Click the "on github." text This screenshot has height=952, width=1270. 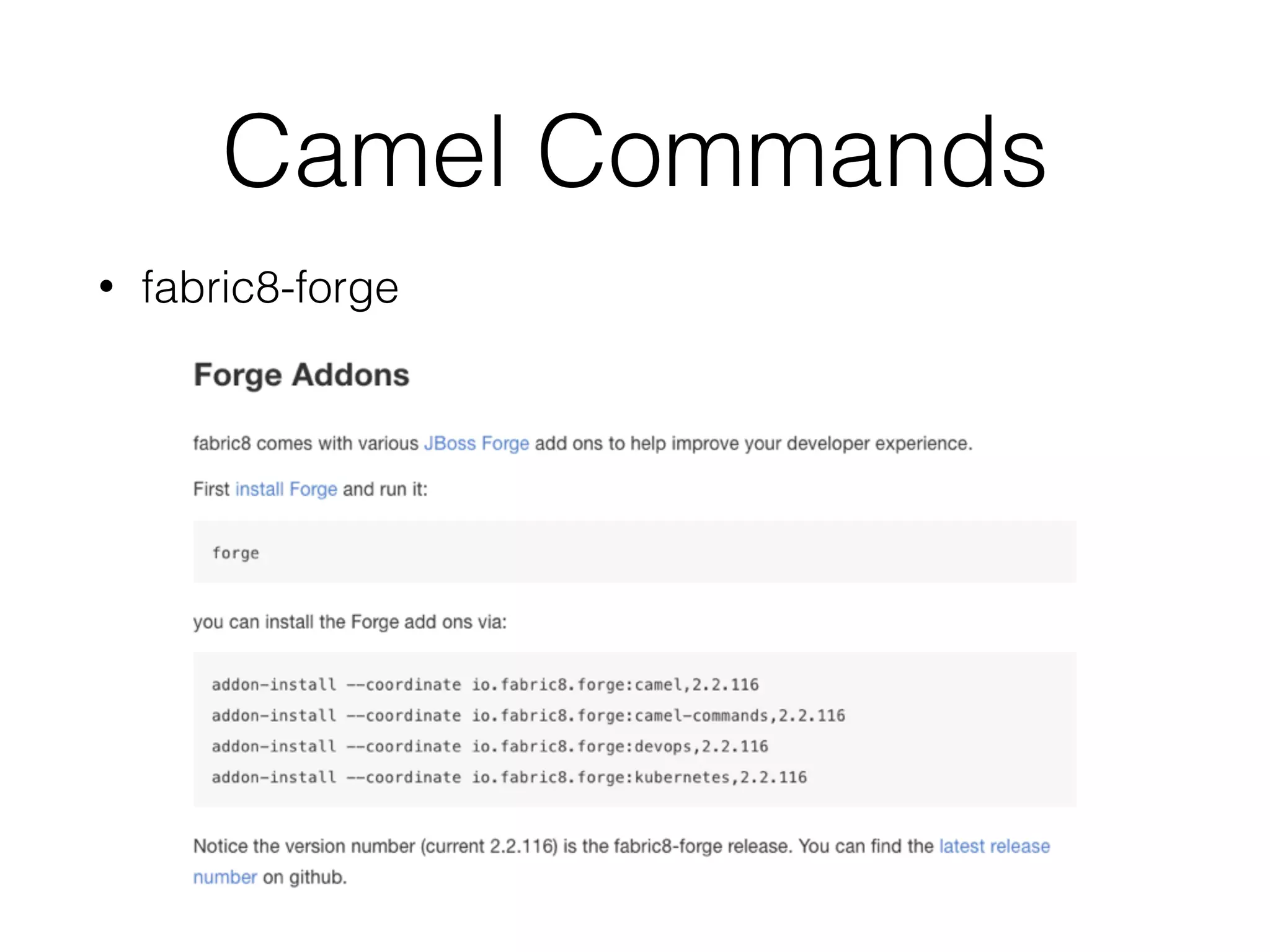coord(304,878)
